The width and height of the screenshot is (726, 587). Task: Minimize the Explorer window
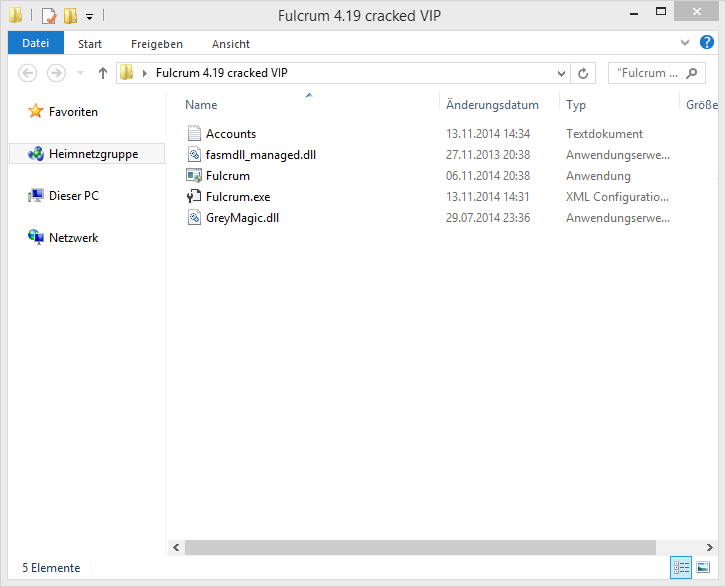point(634,13)
